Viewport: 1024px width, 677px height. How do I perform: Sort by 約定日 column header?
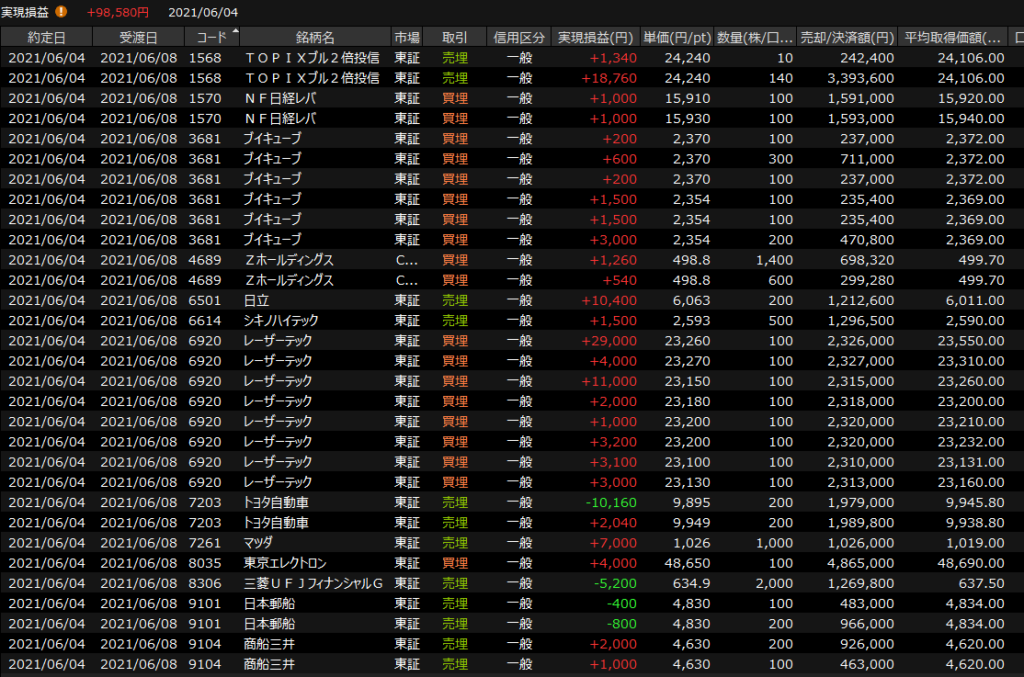tap(46, 37)
